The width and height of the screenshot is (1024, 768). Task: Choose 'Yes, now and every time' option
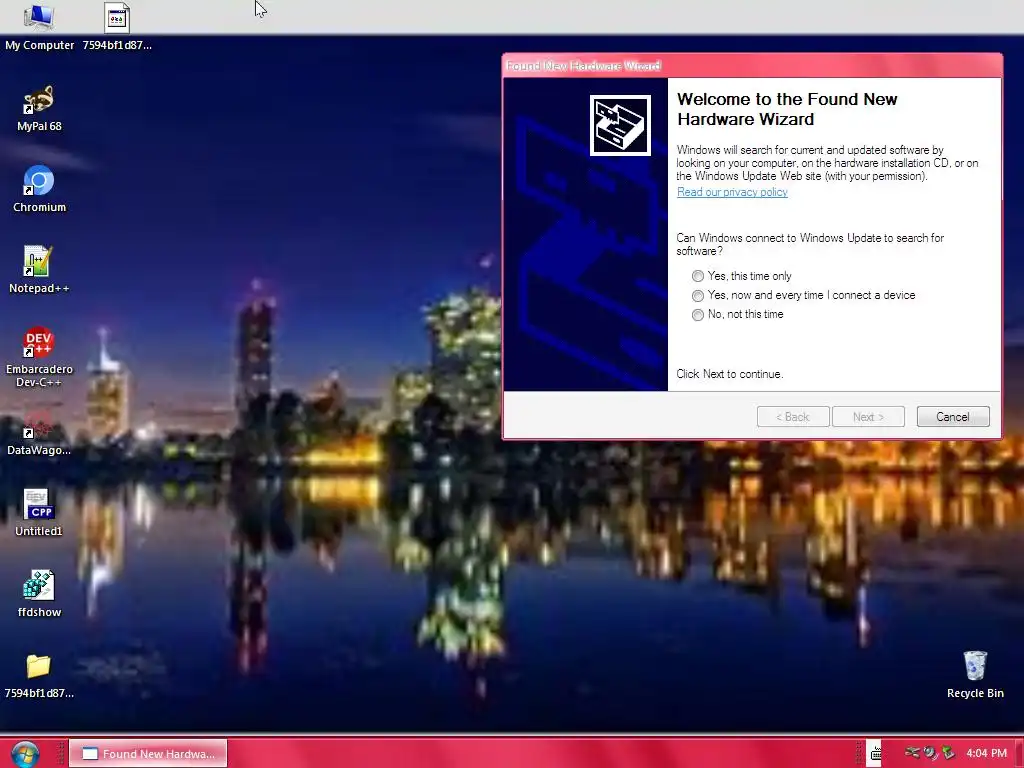[803, 295]
